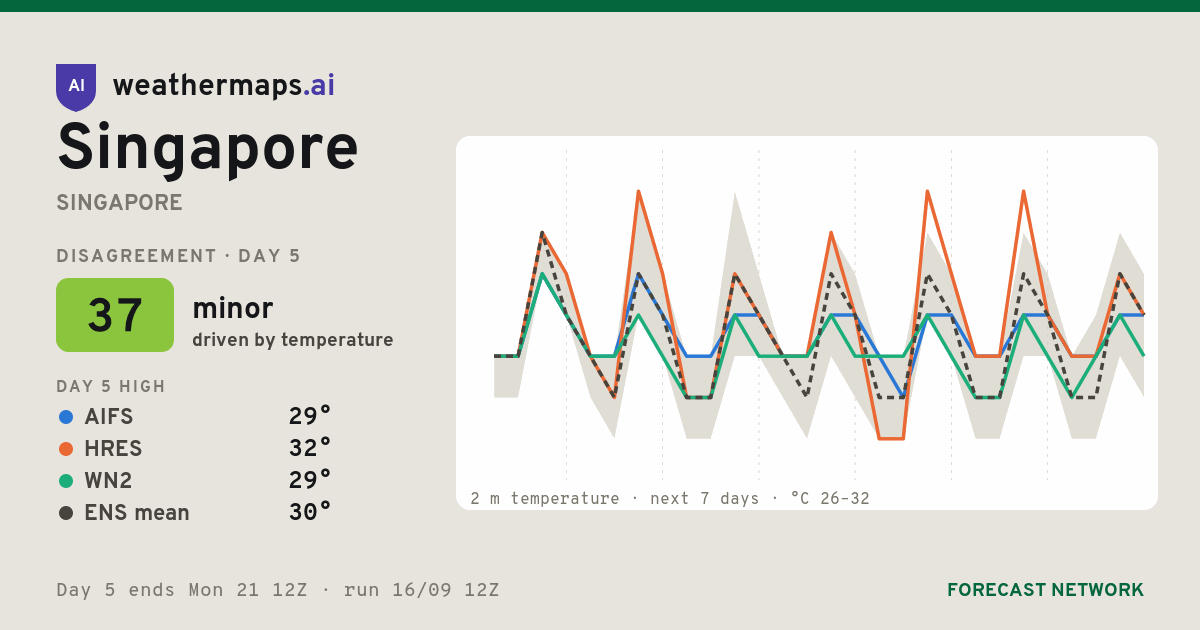
Task: Click the driven by temperature text
Action: pos(293,340)
